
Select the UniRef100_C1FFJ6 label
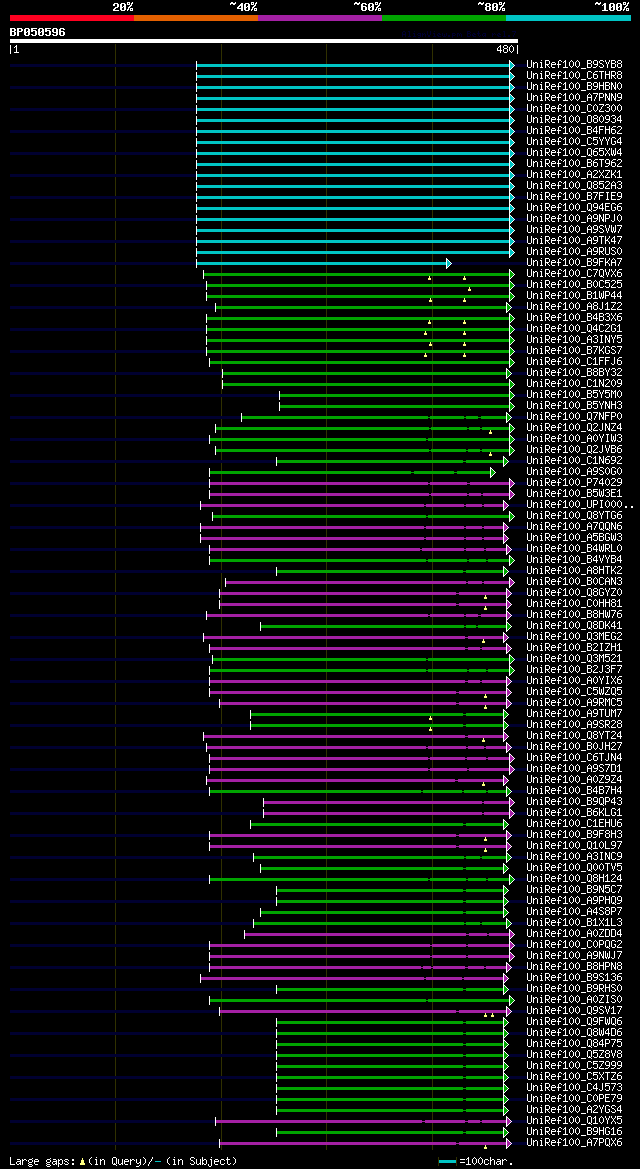click(x=574, y=362)
